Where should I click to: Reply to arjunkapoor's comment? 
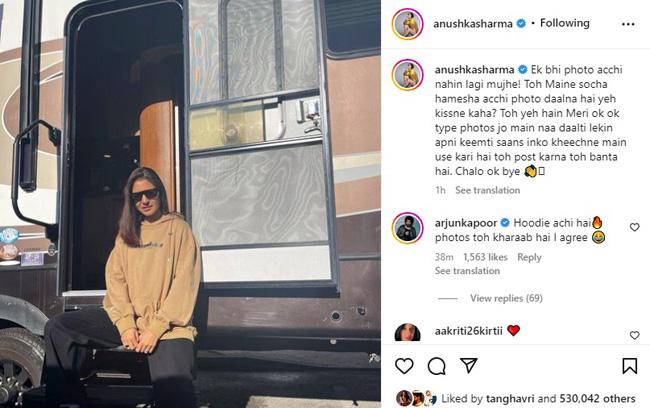[529, 257]
